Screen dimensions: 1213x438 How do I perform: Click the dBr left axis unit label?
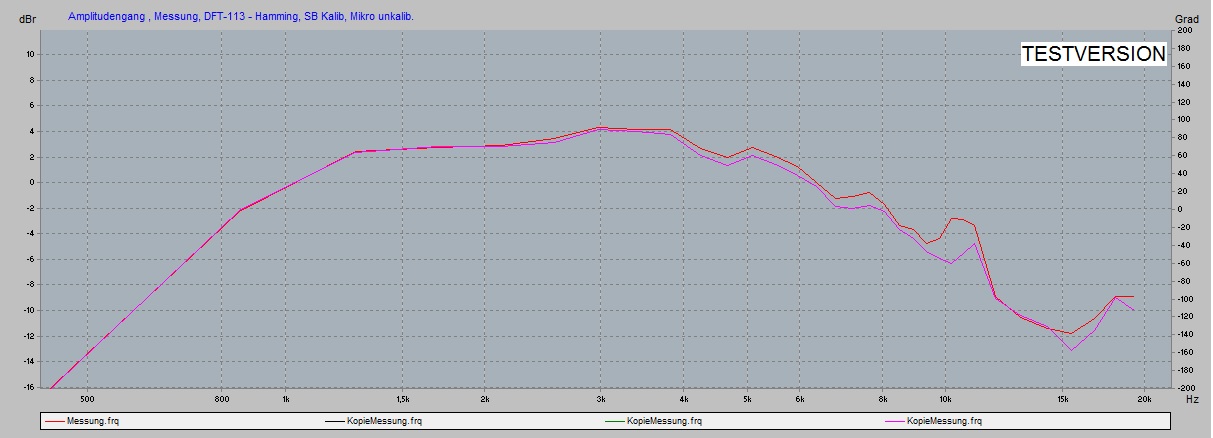27,18
